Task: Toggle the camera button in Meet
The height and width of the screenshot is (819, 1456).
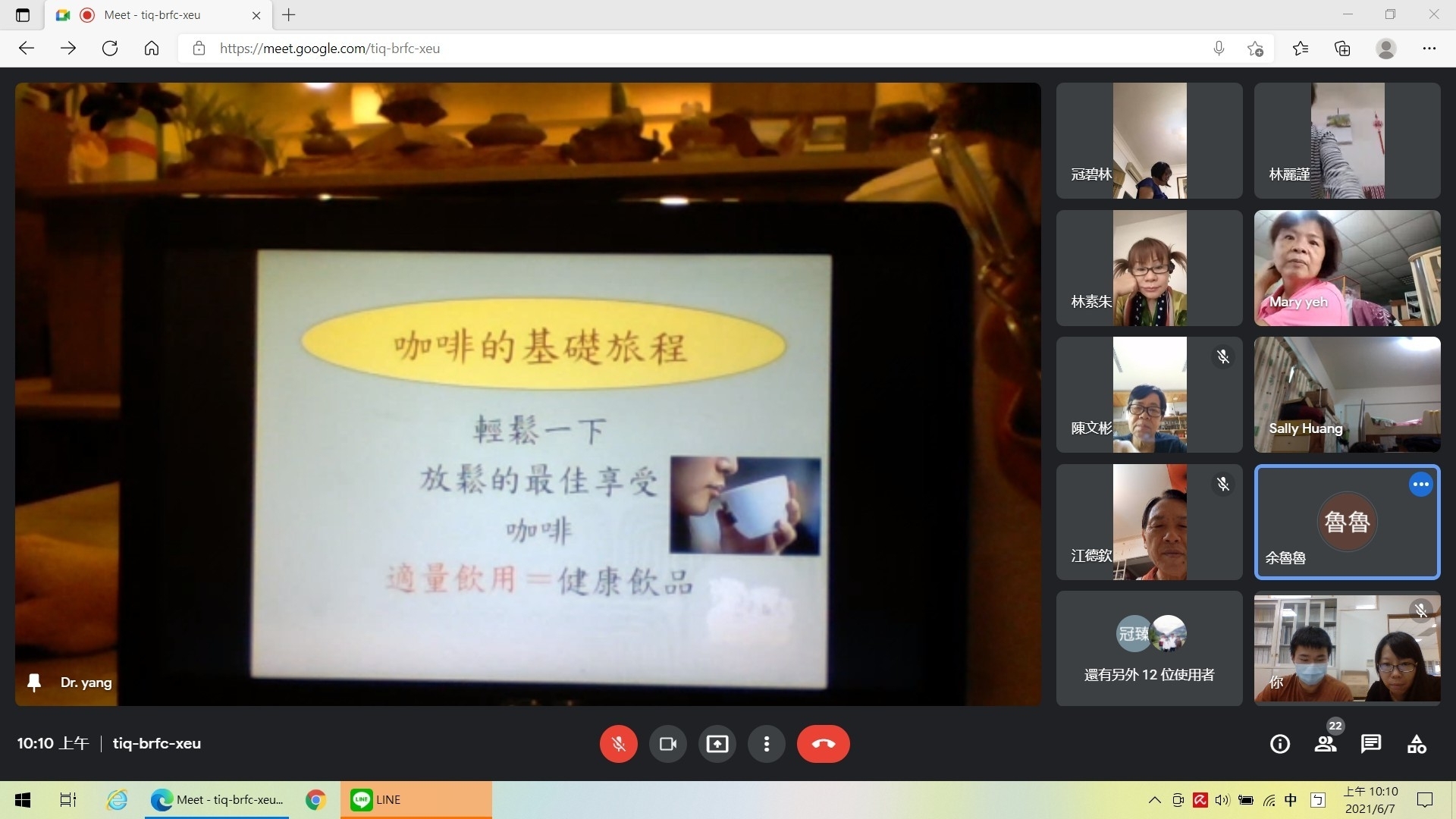Action: coord(668,744)
